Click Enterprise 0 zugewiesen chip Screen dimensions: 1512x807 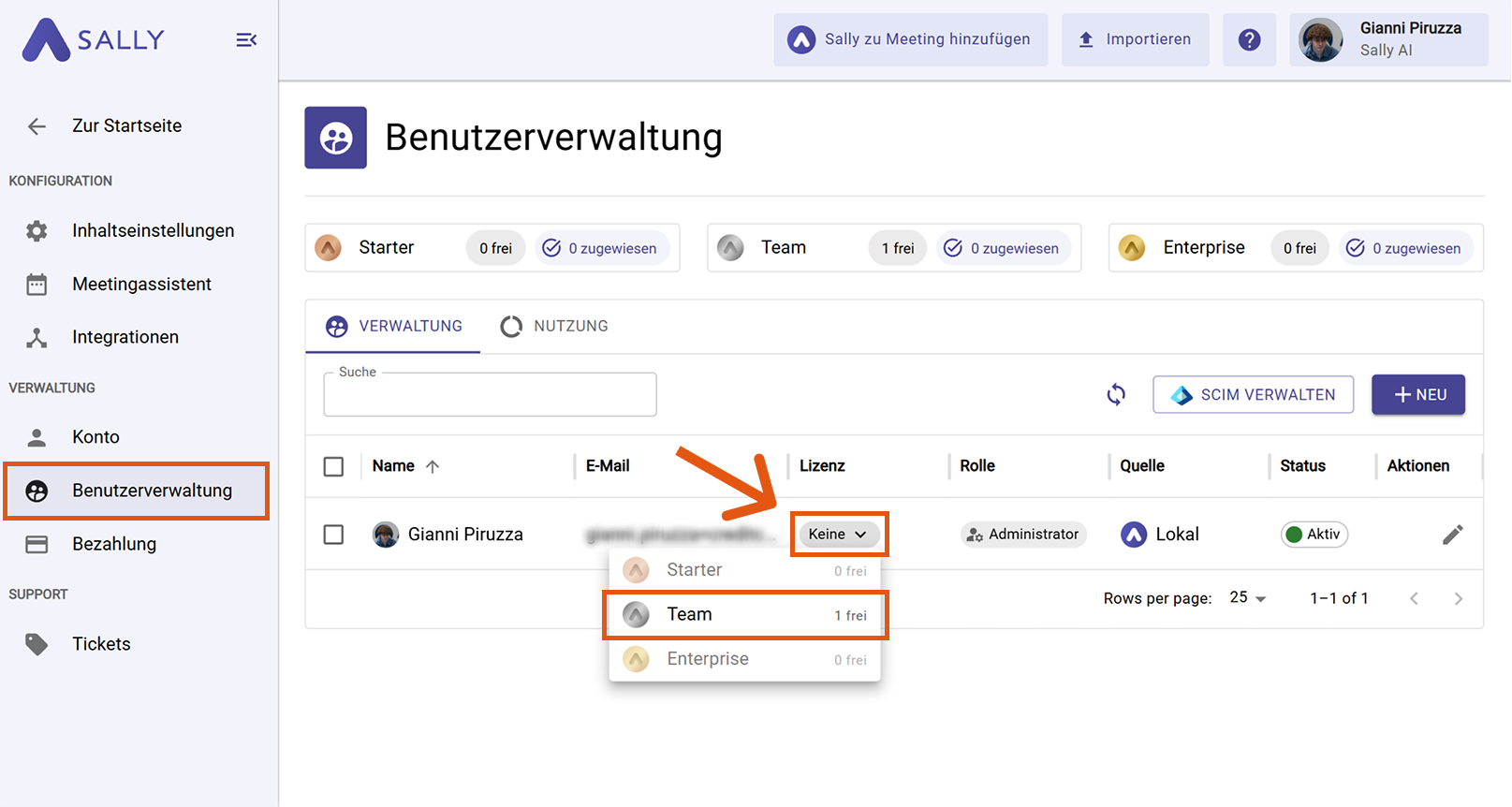1405,248
